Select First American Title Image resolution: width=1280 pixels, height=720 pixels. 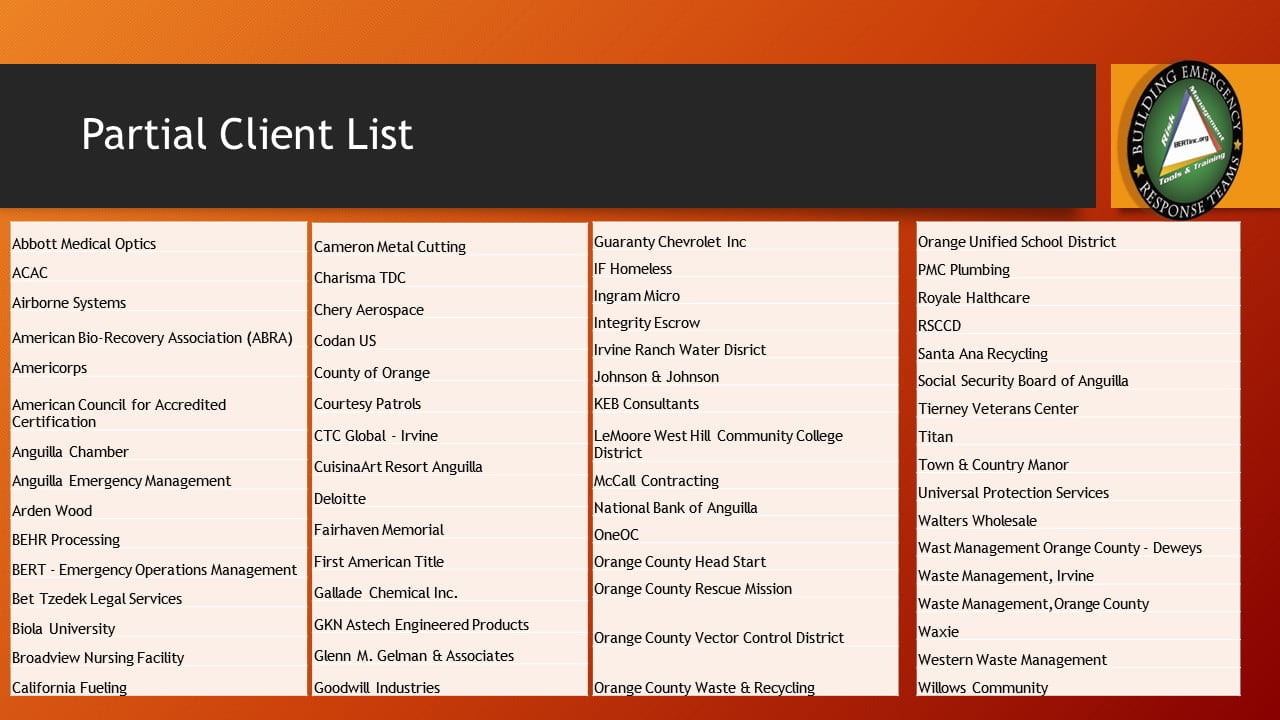(x=379, y=562)
